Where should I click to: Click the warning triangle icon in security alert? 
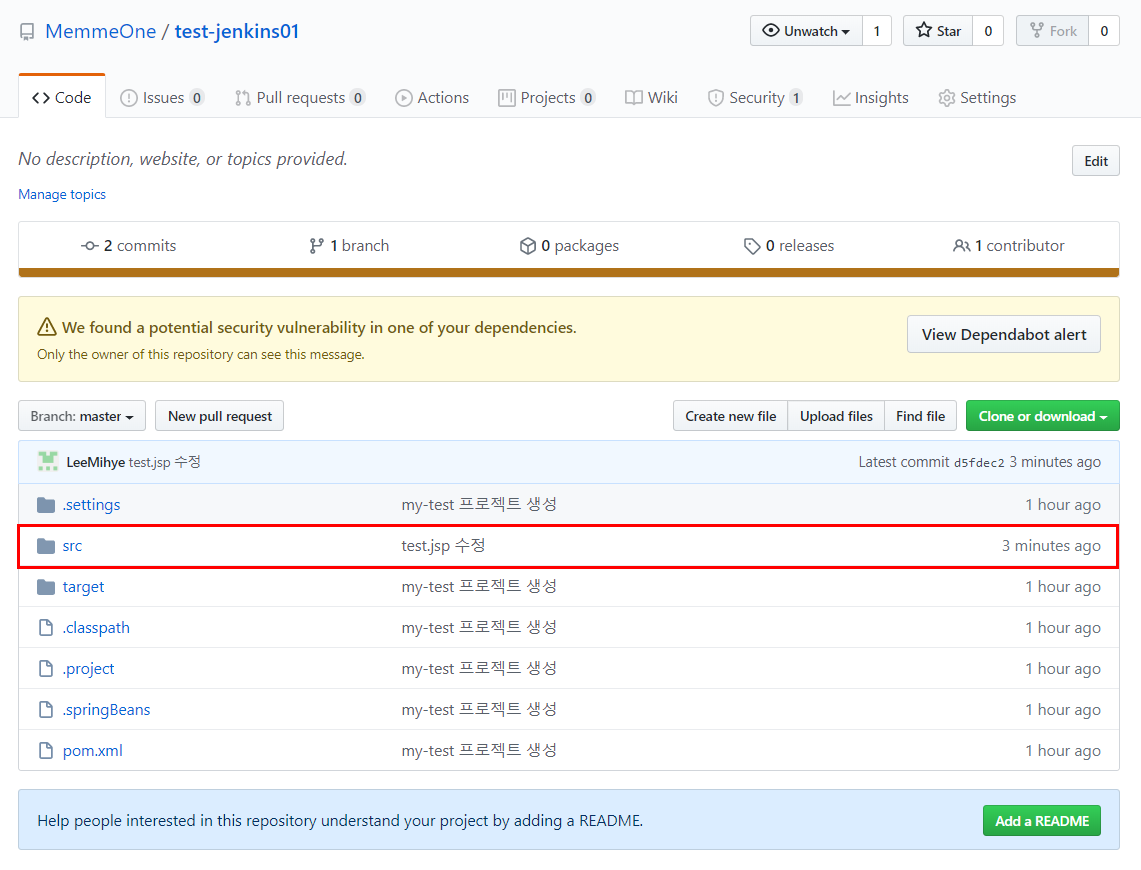pos(47,327)
